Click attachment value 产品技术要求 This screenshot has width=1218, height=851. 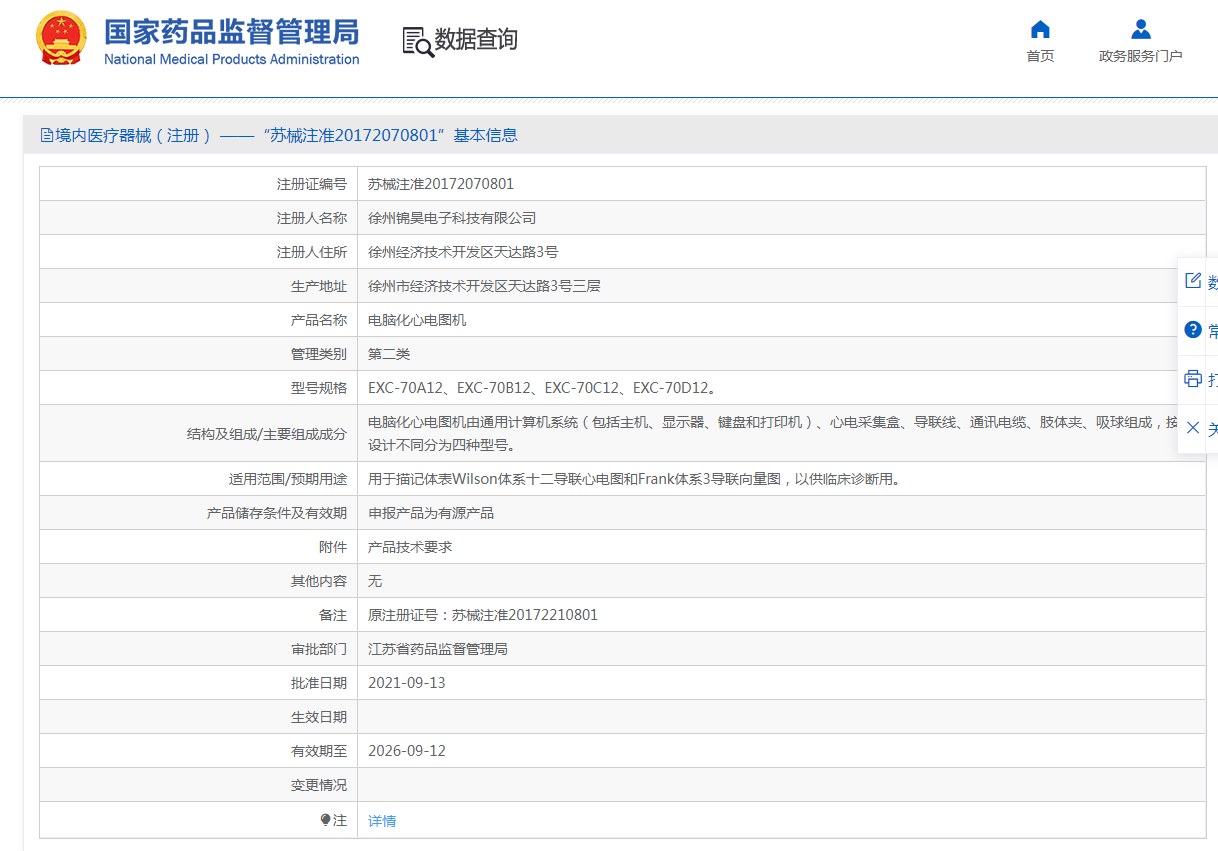tap(410, 547)
